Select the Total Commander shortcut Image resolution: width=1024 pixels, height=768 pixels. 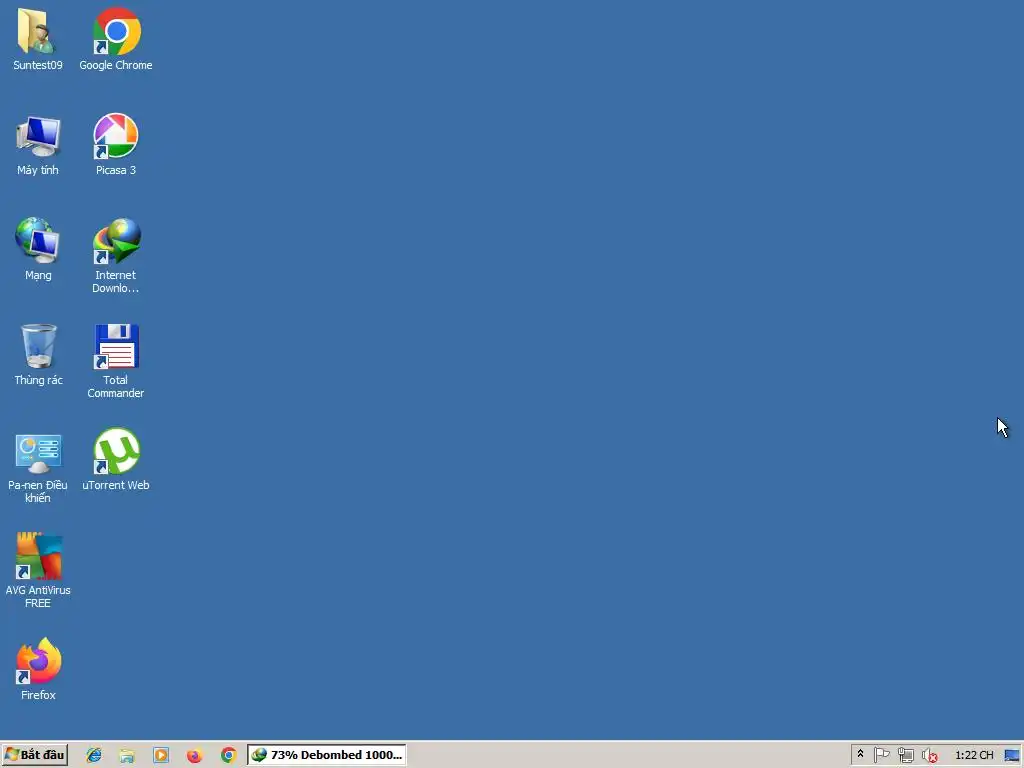tap(116, 361)
